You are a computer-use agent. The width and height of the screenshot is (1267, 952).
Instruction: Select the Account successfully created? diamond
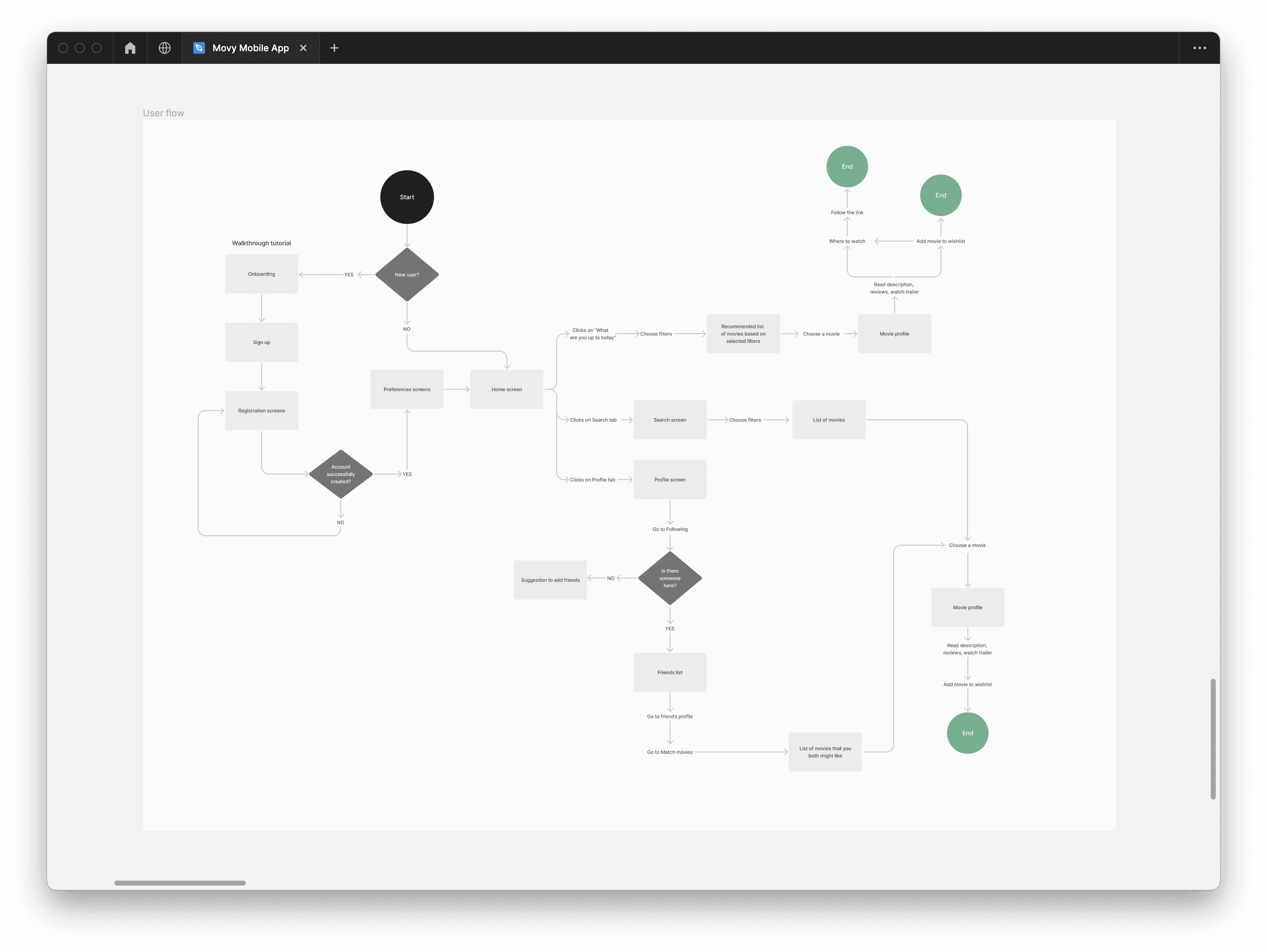click(x=341, y=474)
